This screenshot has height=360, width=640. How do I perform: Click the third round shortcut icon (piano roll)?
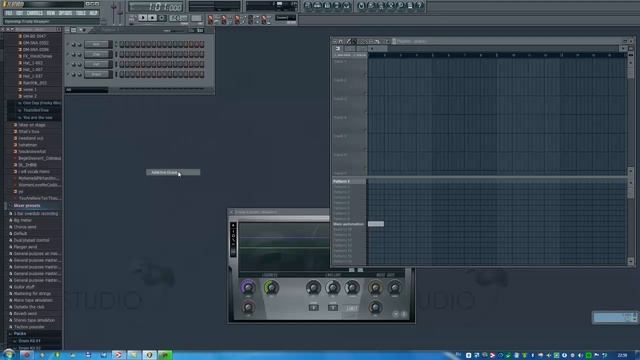(327, 6)
